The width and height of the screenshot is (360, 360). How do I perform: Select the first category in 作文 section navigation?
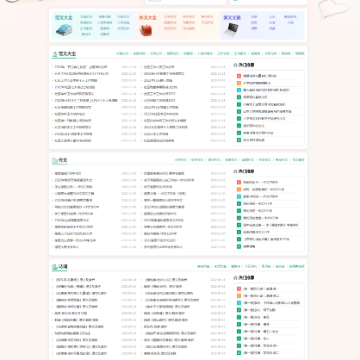tap(181, 160)
